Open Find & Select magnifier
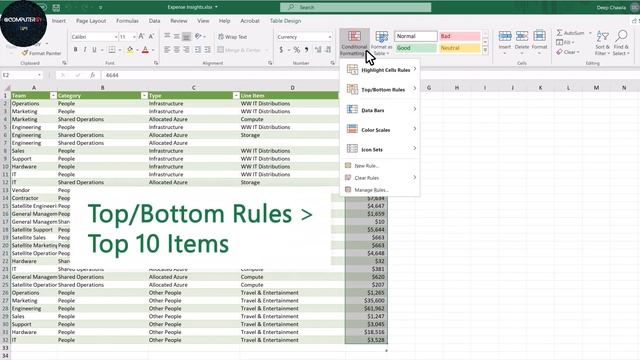 pyautogui.click(x=621, y=43)
